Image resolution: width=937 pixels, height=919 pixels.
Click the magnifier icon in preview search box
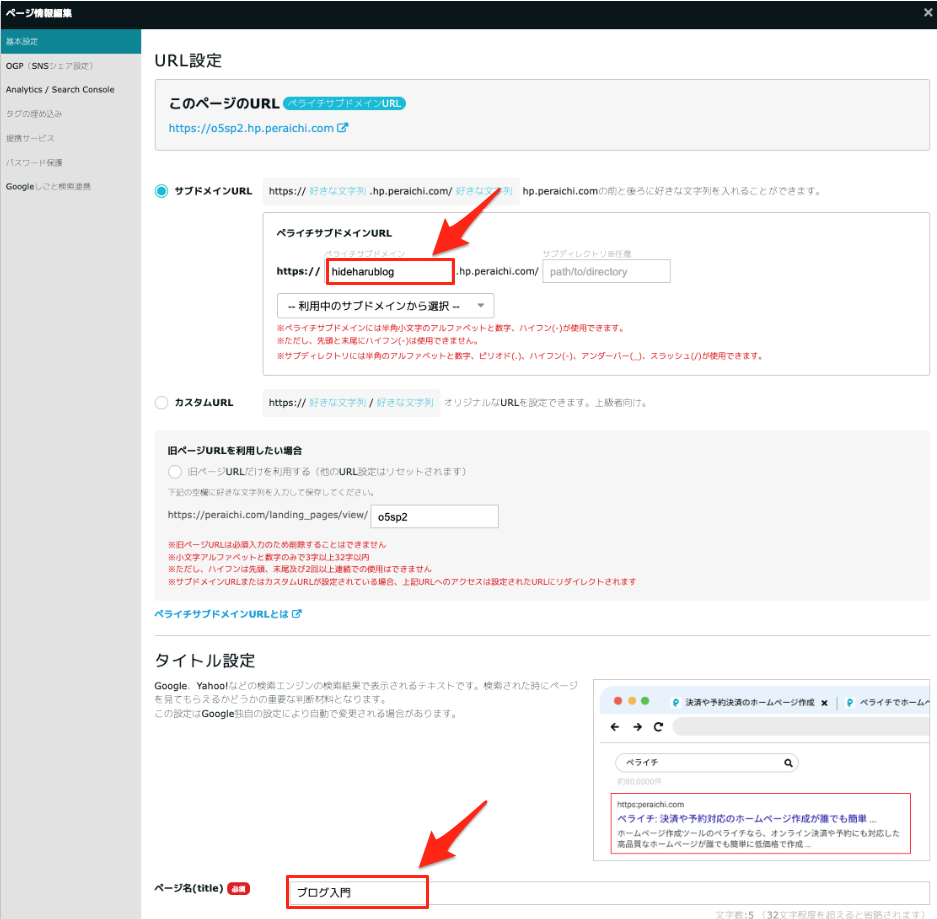coord(788,762)
